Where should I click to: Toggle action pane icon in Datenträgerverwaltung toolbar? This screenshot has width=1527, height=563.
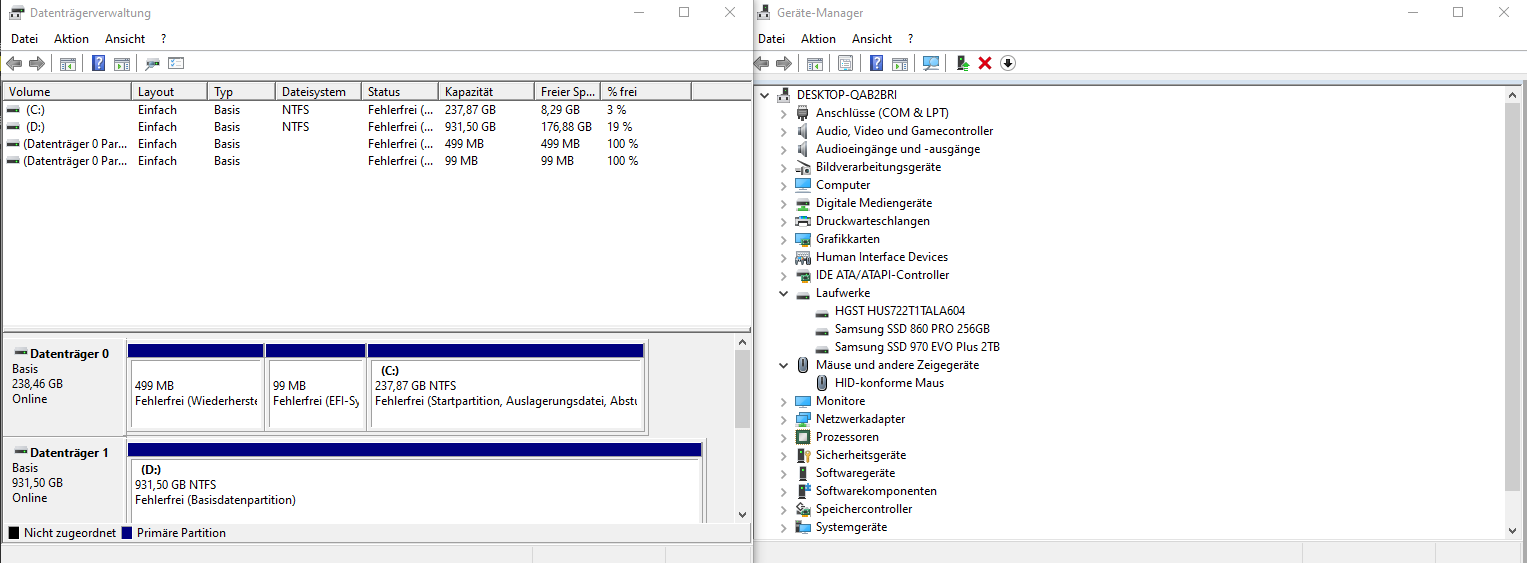tap(122, 63)
